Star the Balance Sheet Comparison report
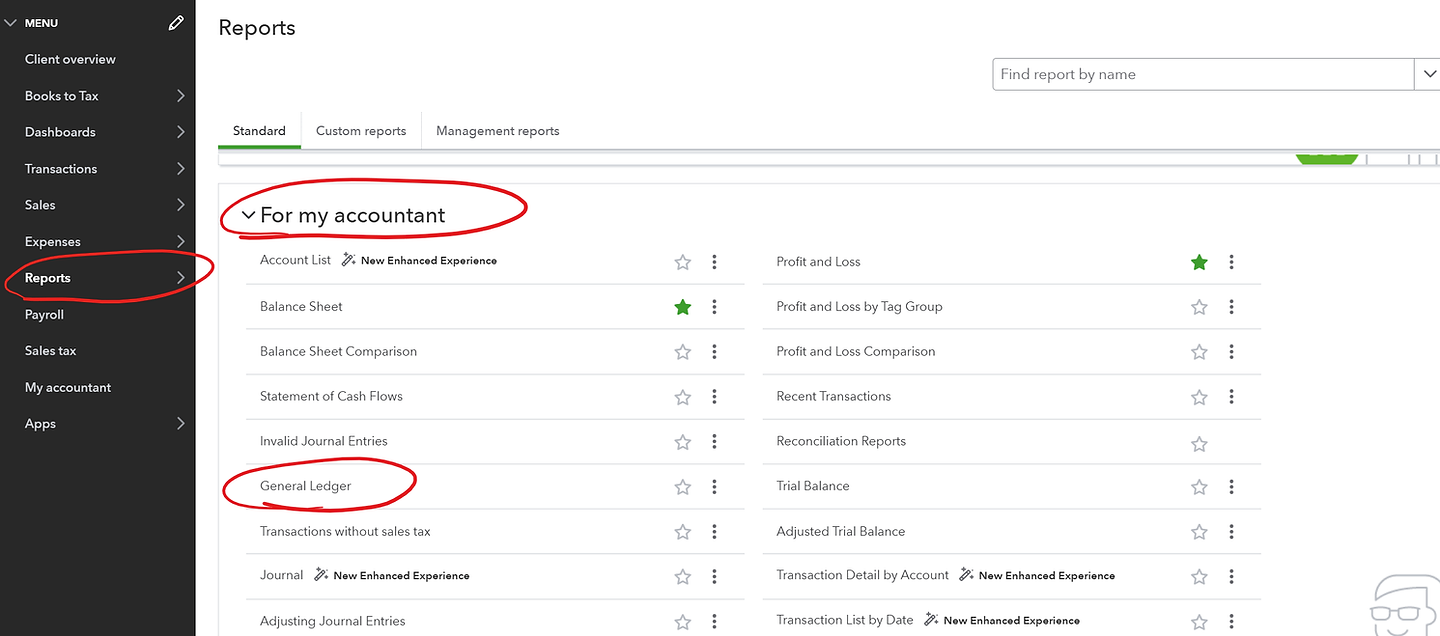The image size is (1440, 636). [x=683, y=352]
